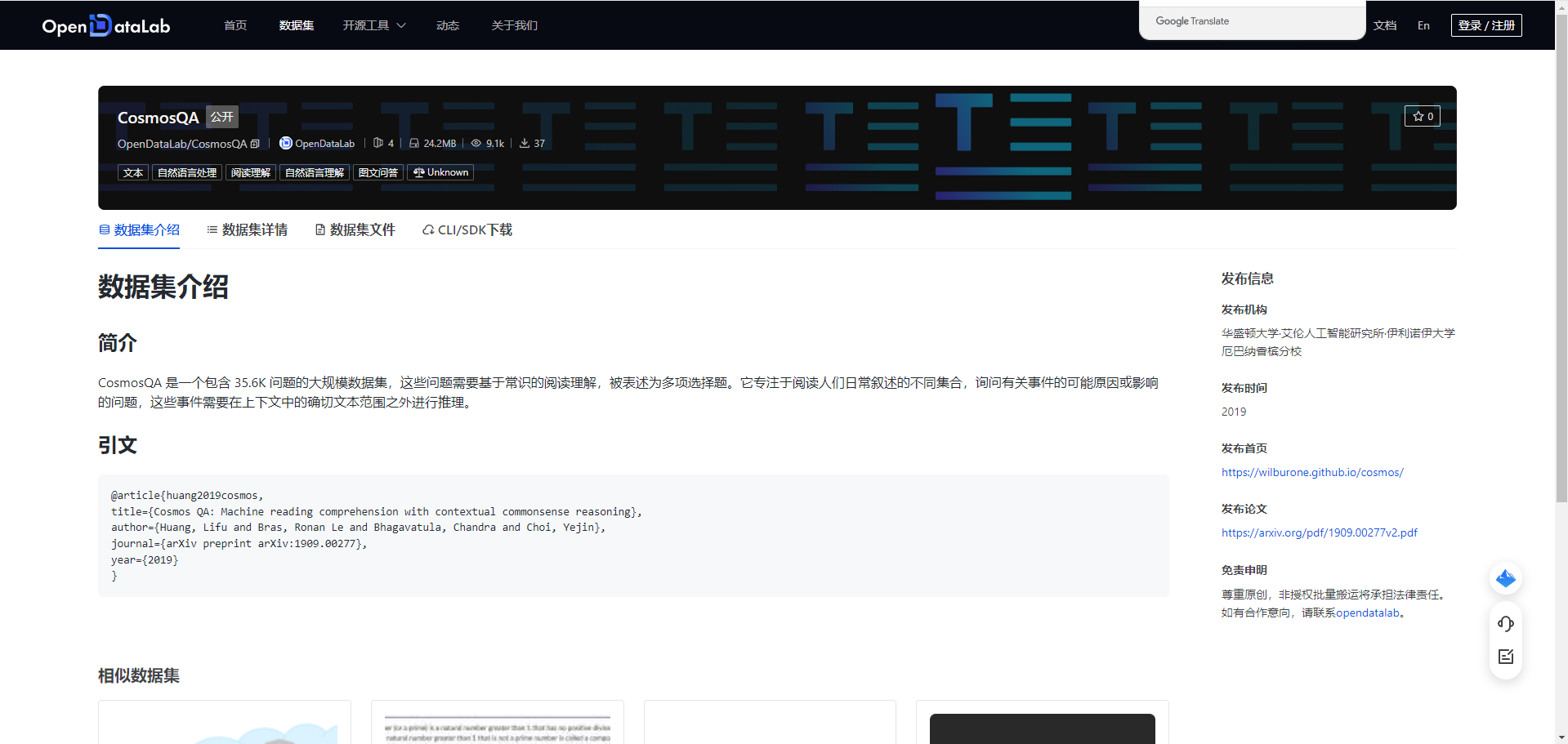Click the OpenDataLab publisher avatar icon
Viewport: 1568px width, 744px height.
(285, 143)
